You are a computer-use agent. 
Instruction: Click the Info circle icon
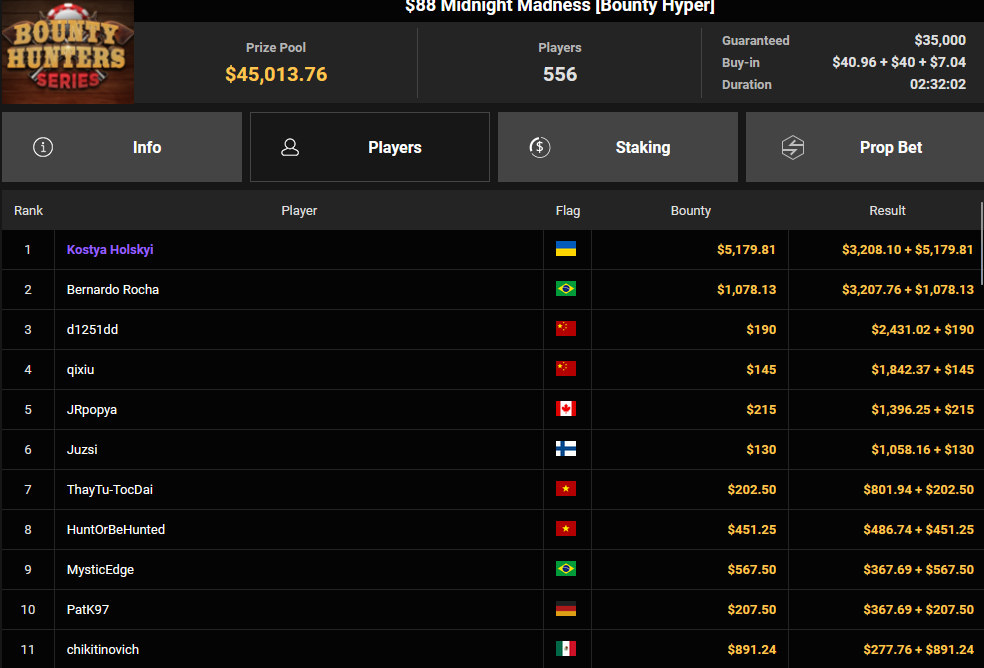coord(43,148)
